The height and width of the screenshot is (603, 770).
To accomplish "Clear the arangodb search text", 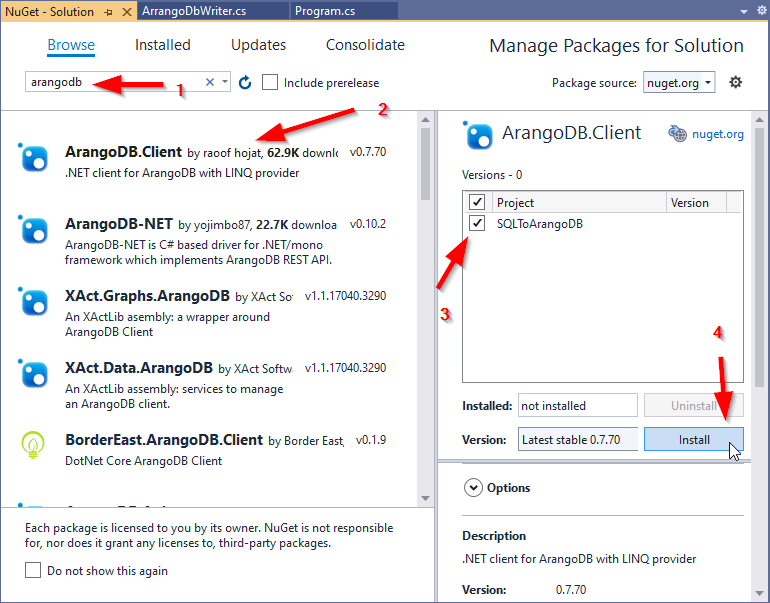I will click(210, 82).
